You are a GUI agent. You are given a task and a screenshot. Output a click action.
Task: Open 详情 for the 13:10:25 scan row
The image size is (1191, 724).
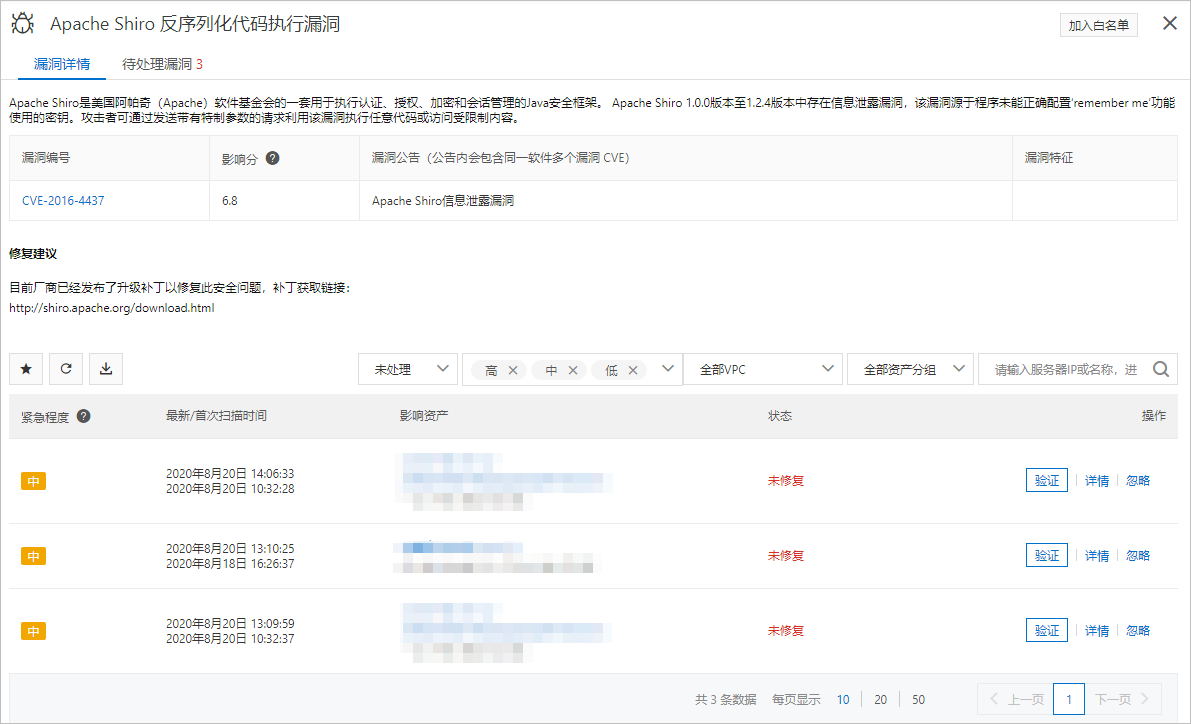point(1097,555)
